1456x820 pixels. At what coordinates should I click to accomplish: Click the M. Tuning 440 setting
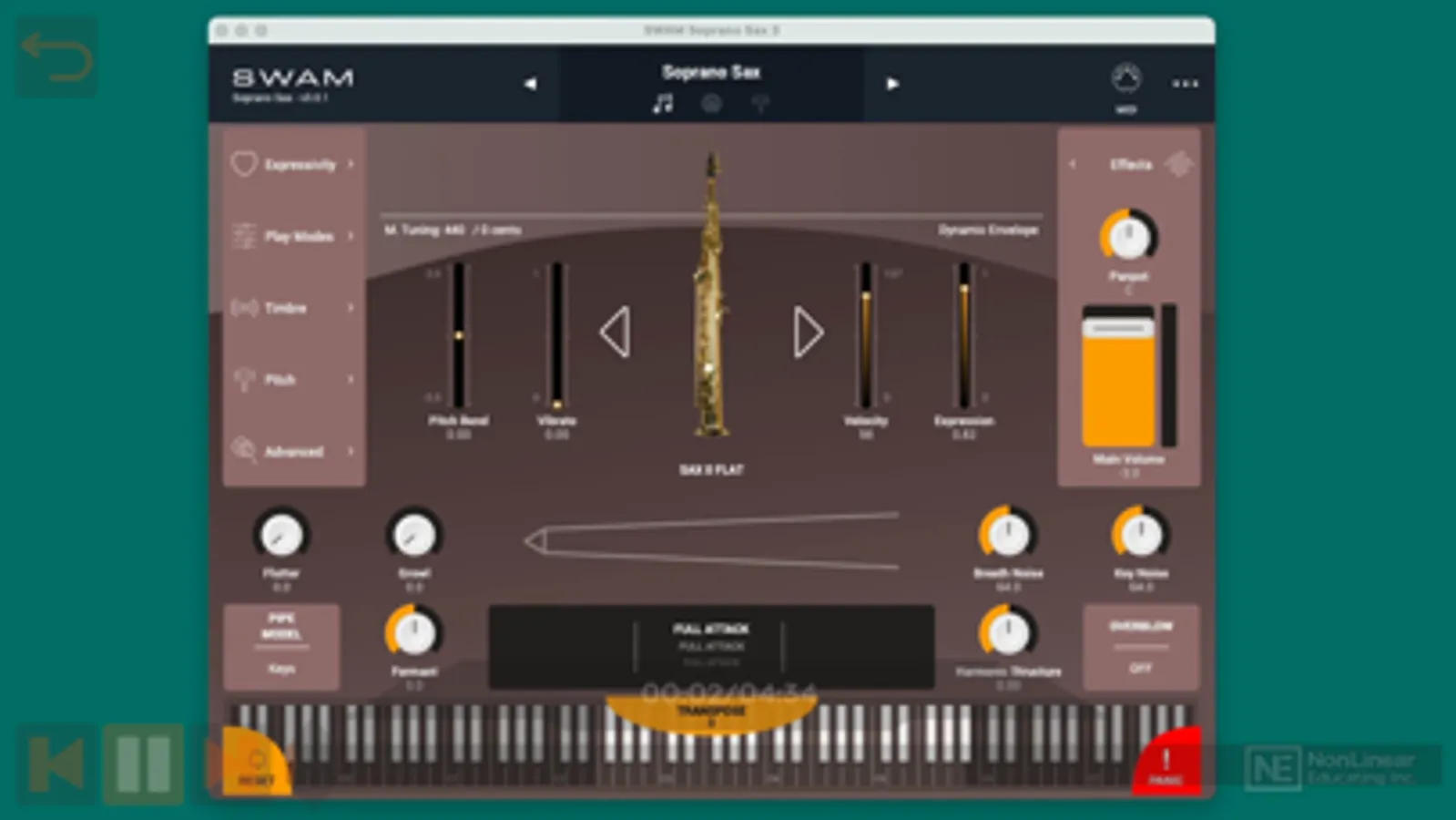(x=453, y=230)
